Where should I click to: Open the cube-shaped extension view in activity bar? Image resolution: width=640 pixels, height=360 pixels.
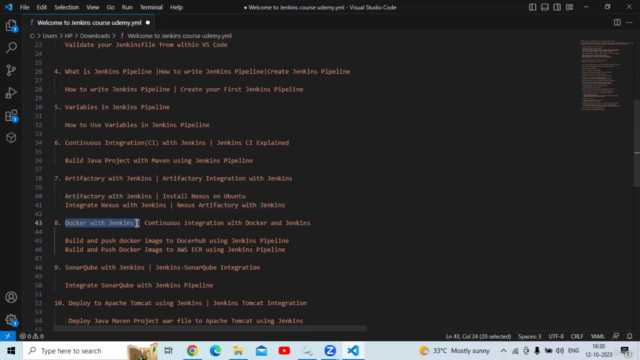click(11, 138)
